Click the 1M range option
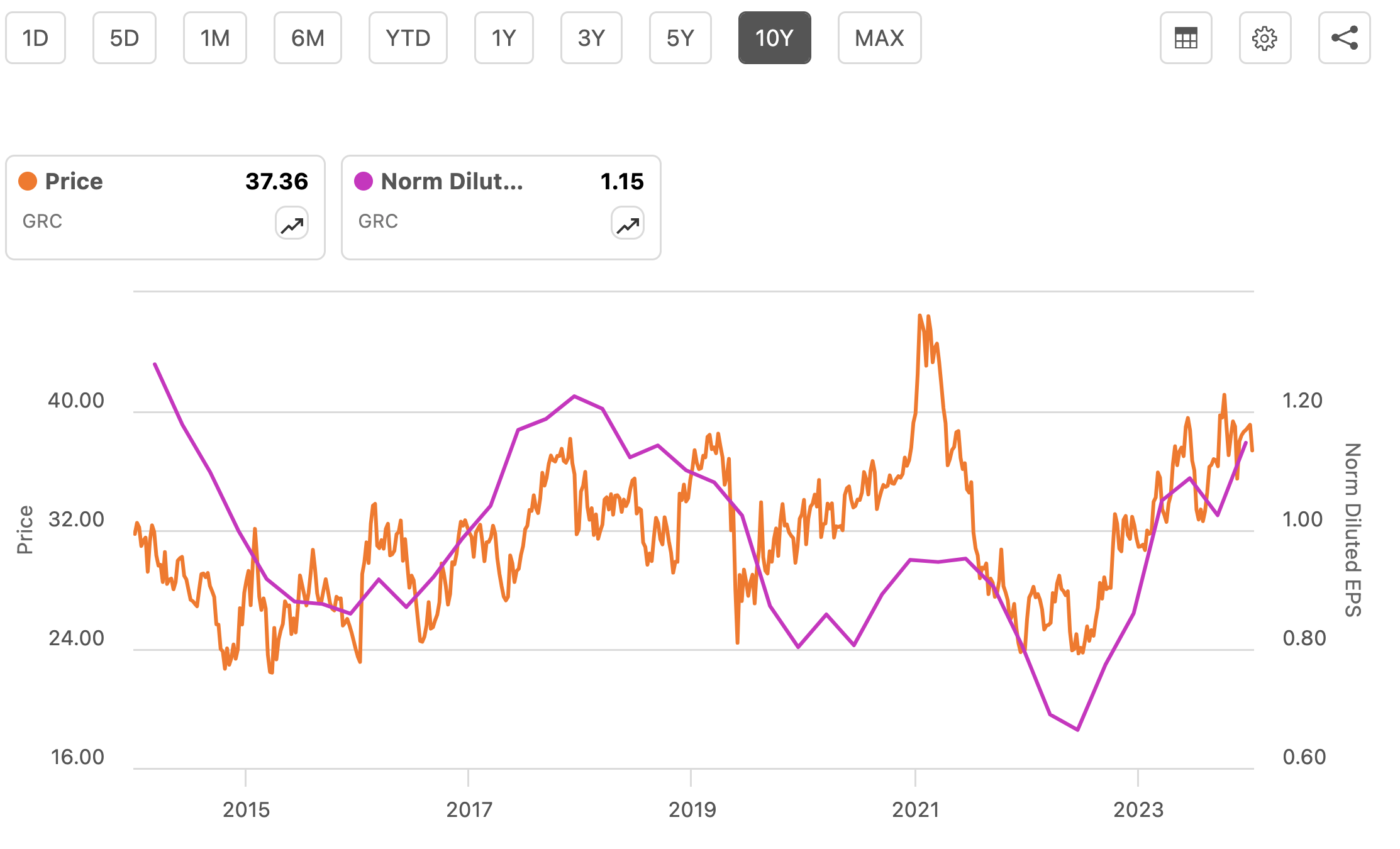Image resolution: width=1400 pixels, height=849 pixels. (x=214, y=38)
